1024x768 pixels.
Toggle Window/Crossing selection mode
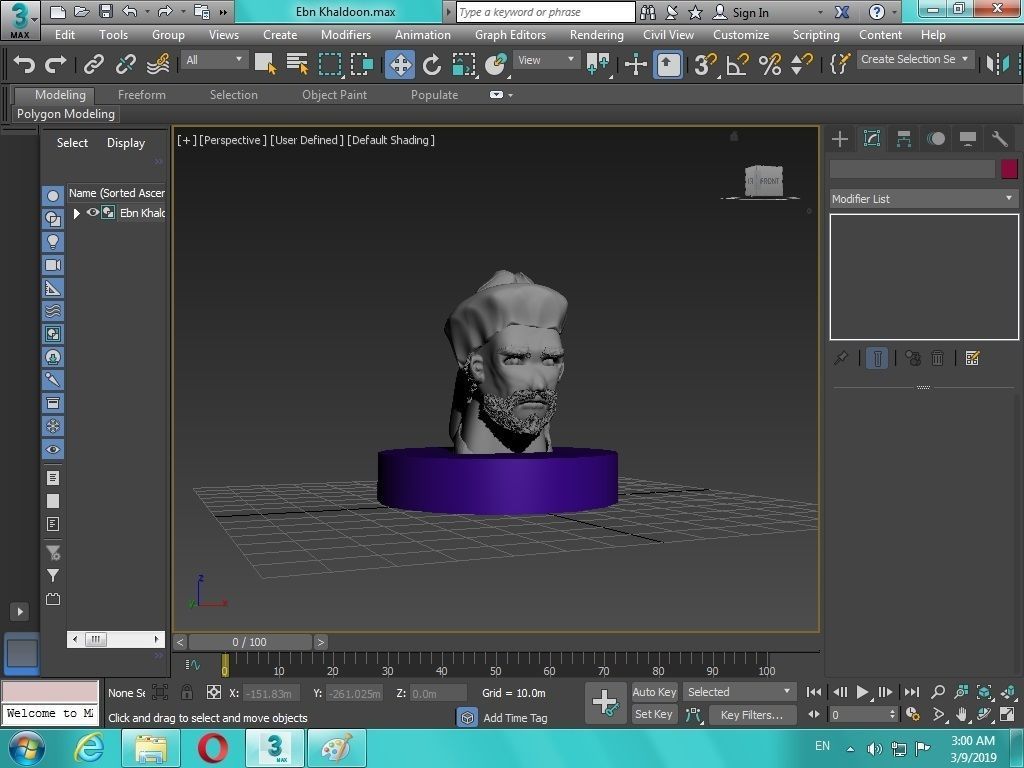362,64
